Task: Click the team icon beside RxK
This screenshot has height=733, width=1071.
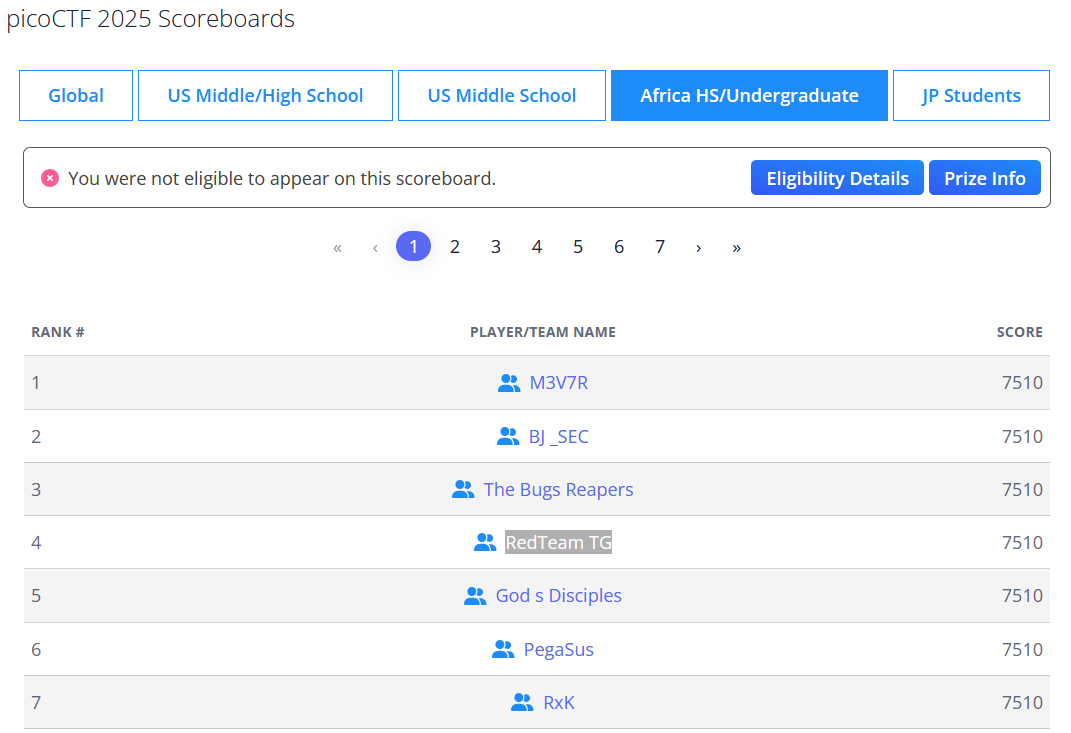Action: tap(522, 703)
